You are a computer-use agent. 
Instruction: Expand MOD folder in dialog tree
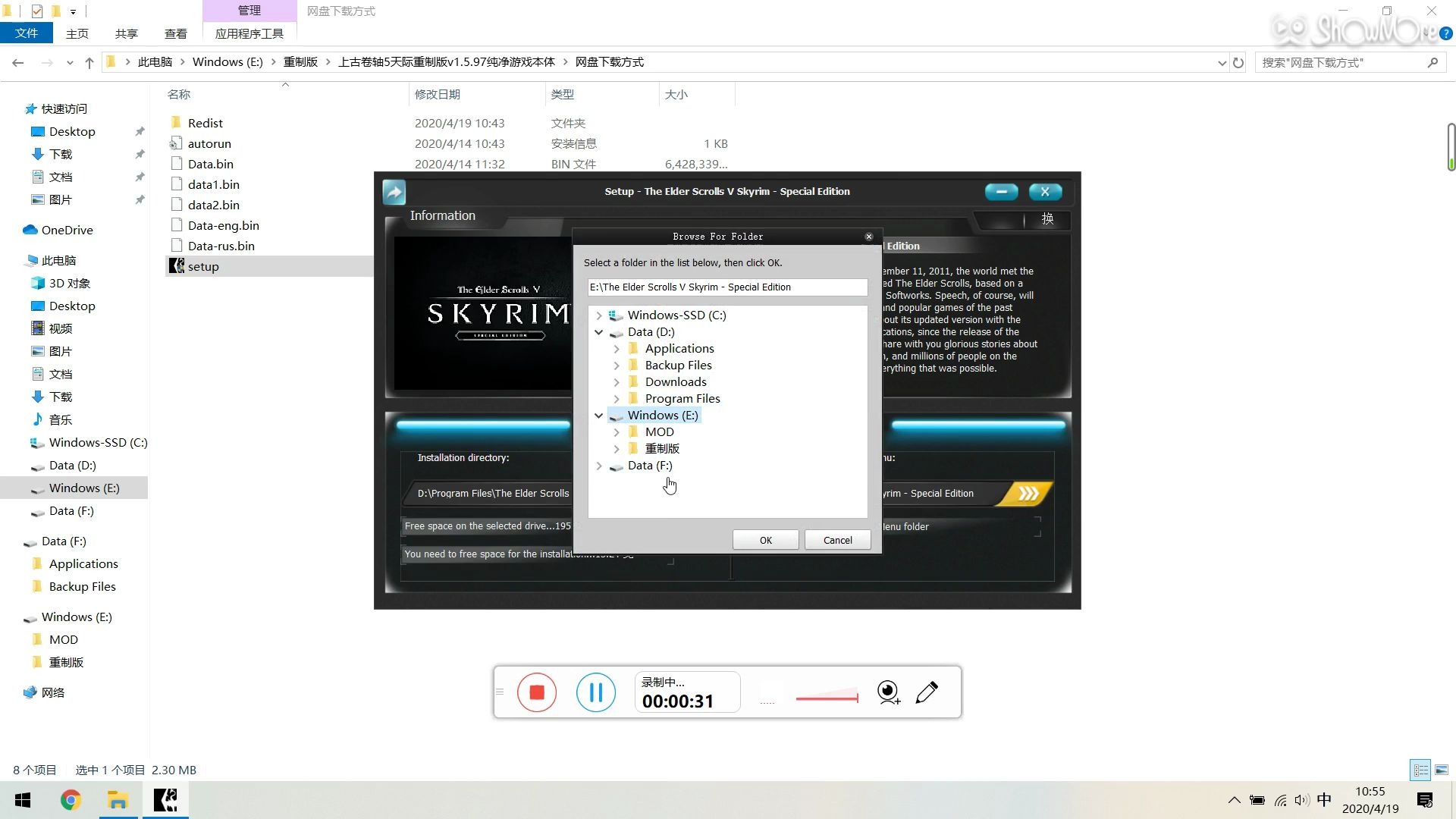click(617, 432)
